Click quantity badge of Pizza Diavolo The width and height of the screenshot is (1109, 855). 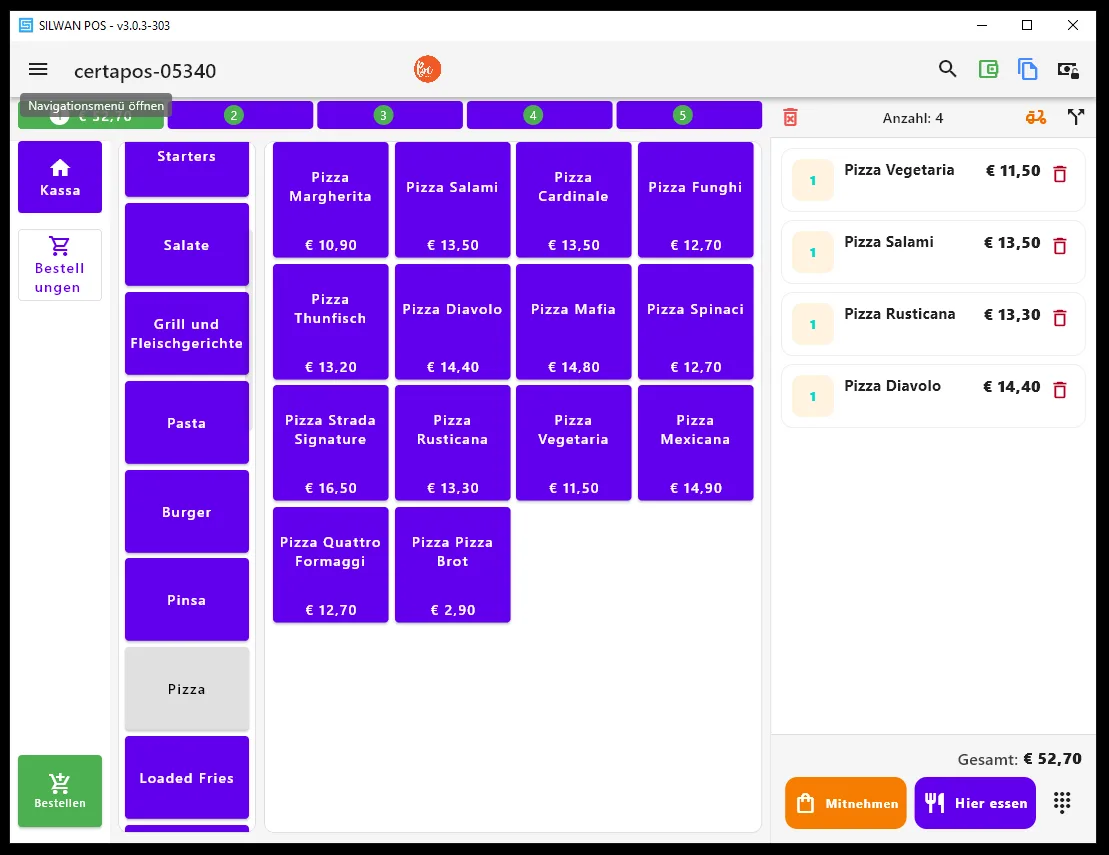coord(813,397)
